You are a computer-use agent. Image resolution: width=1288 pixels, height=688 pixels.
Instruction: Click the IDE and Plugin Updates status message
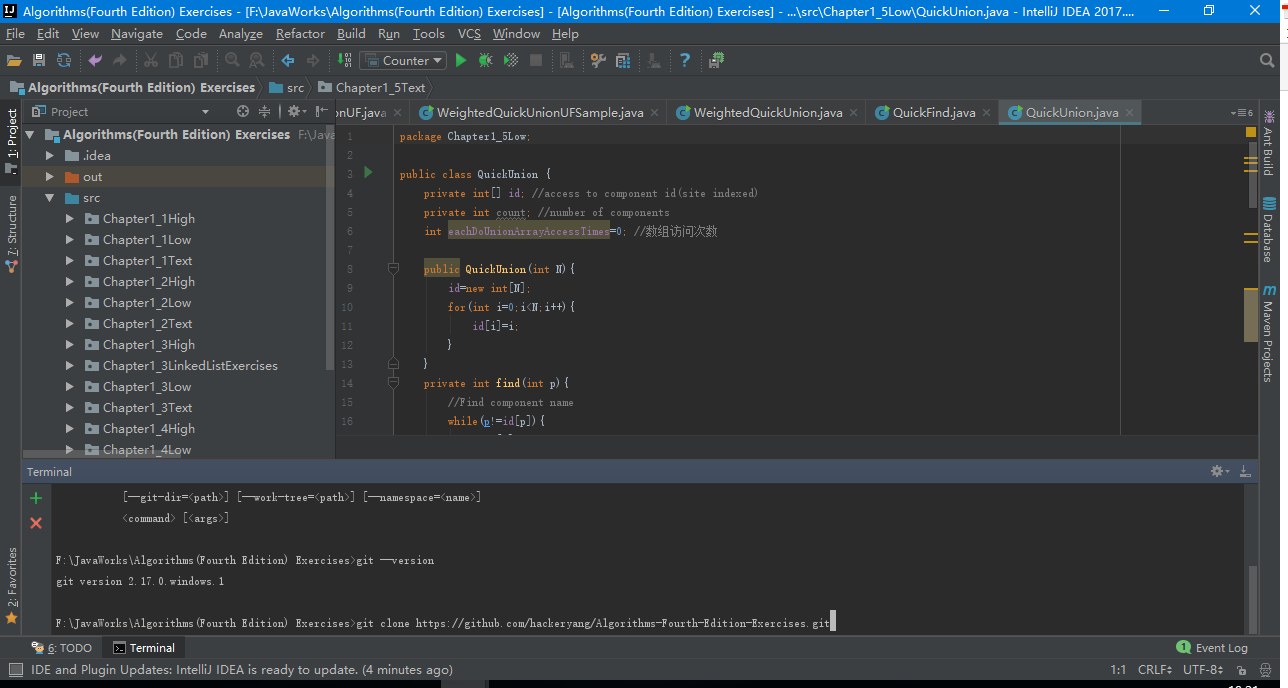pos(242,670)
